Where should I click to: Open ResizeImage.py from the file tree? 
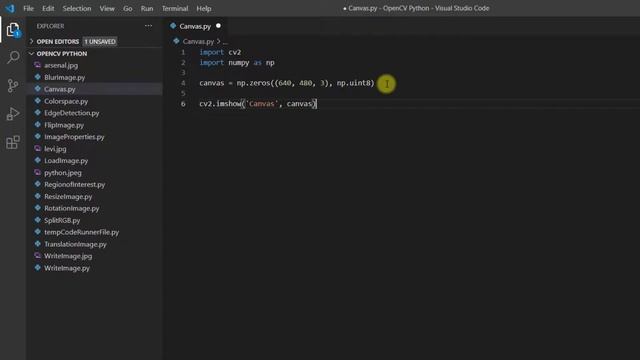click(68, 196)
